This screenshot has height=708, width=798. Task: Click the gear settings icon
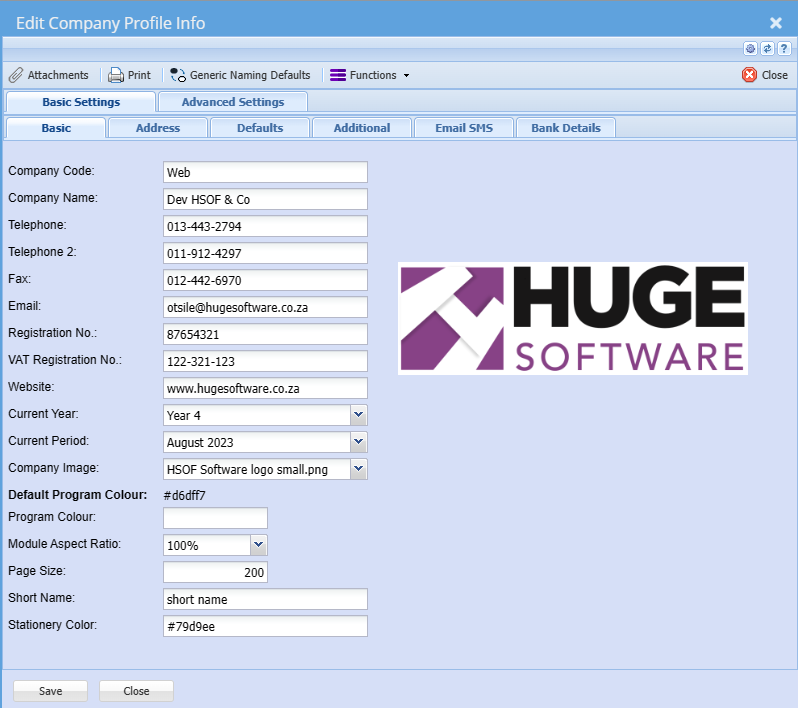point(750,48)
